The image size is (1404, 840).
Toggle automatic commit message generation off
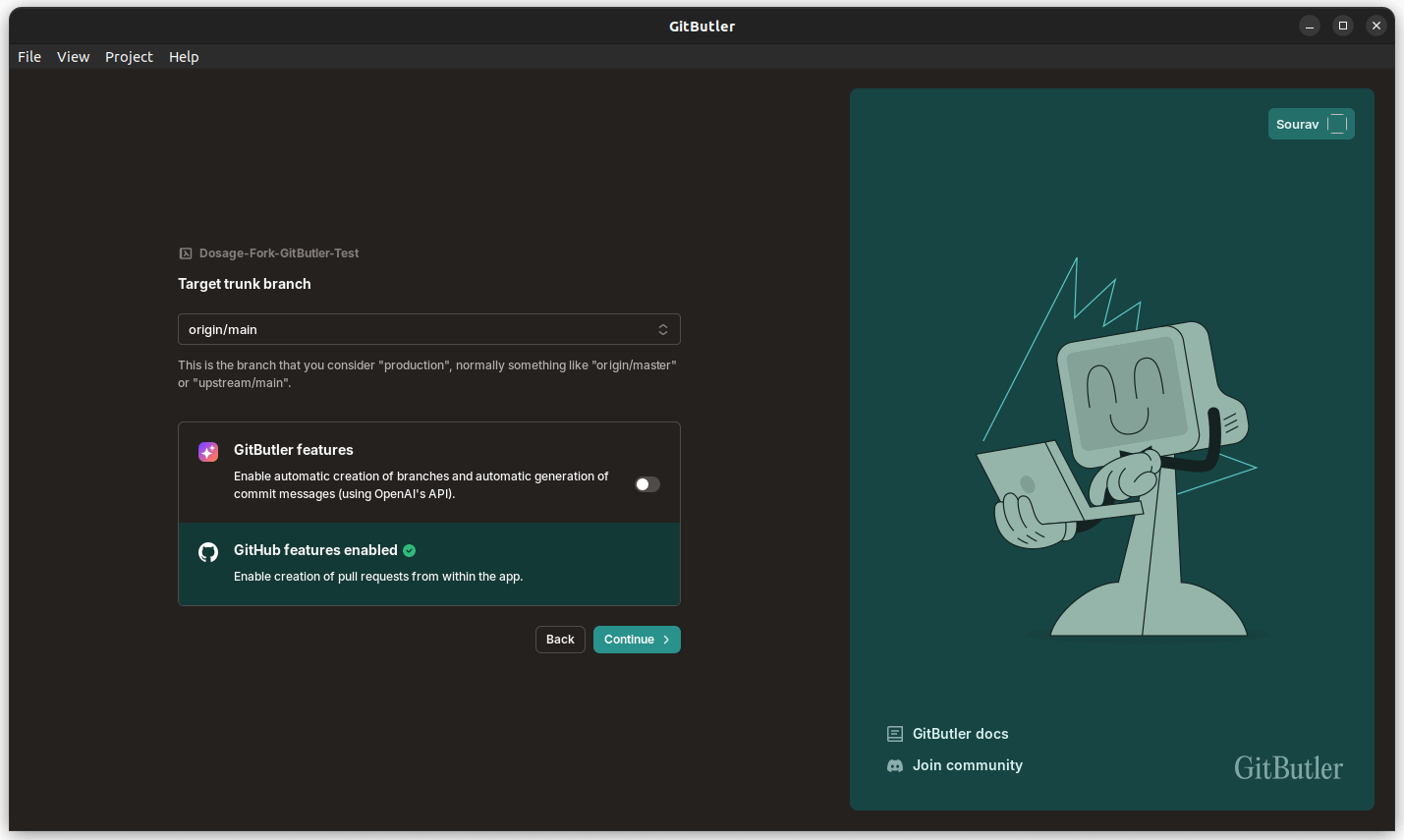[x=646, y=484]
